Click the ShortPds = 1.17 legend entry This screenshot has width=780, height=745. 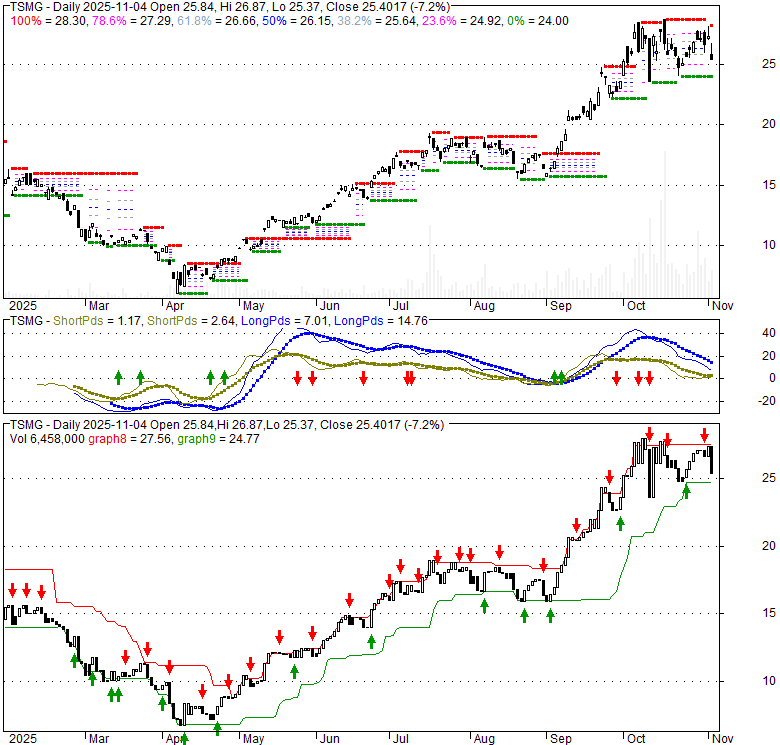(x=97, y=321)
